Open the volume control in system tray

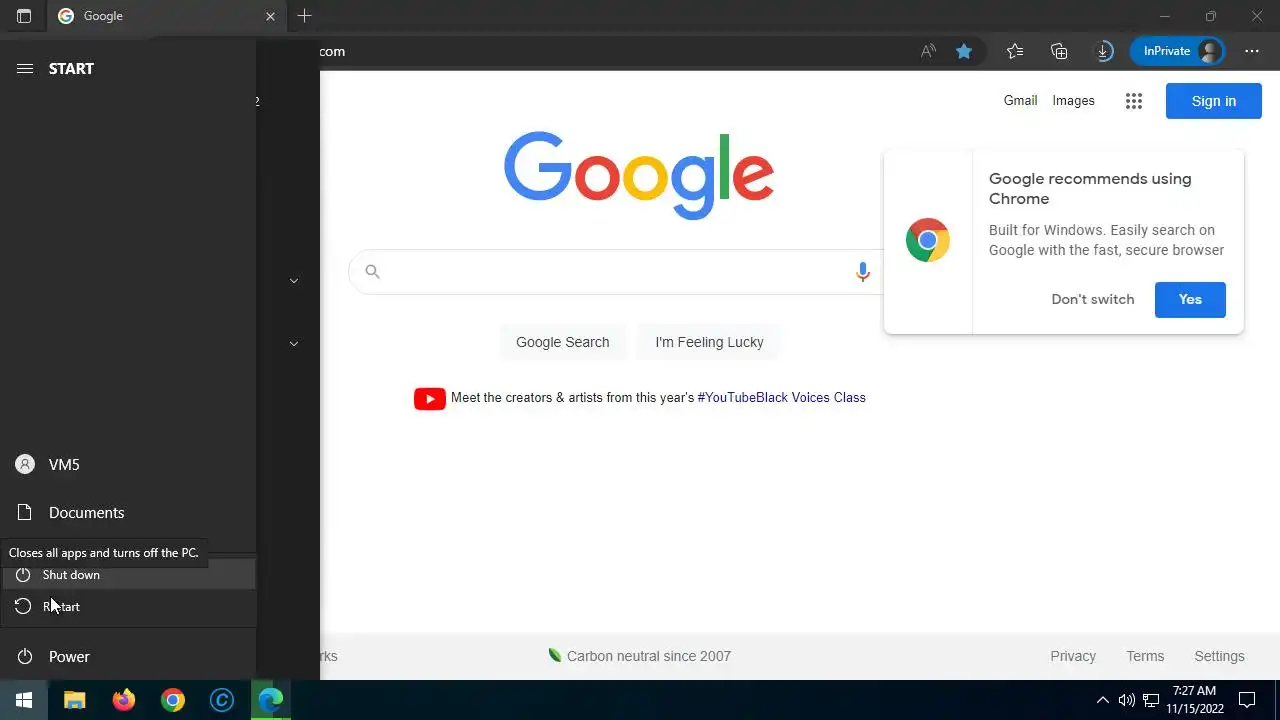coord(1127,700)
